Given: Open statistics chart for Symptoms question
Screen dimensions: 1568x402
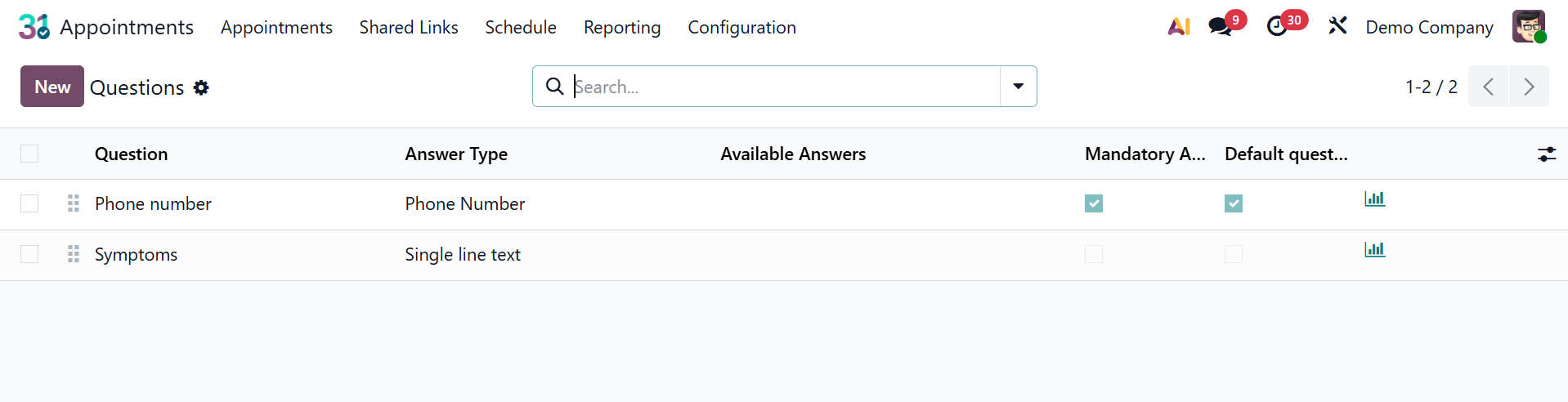Looking at the screenshot, I should [1374, 249].
